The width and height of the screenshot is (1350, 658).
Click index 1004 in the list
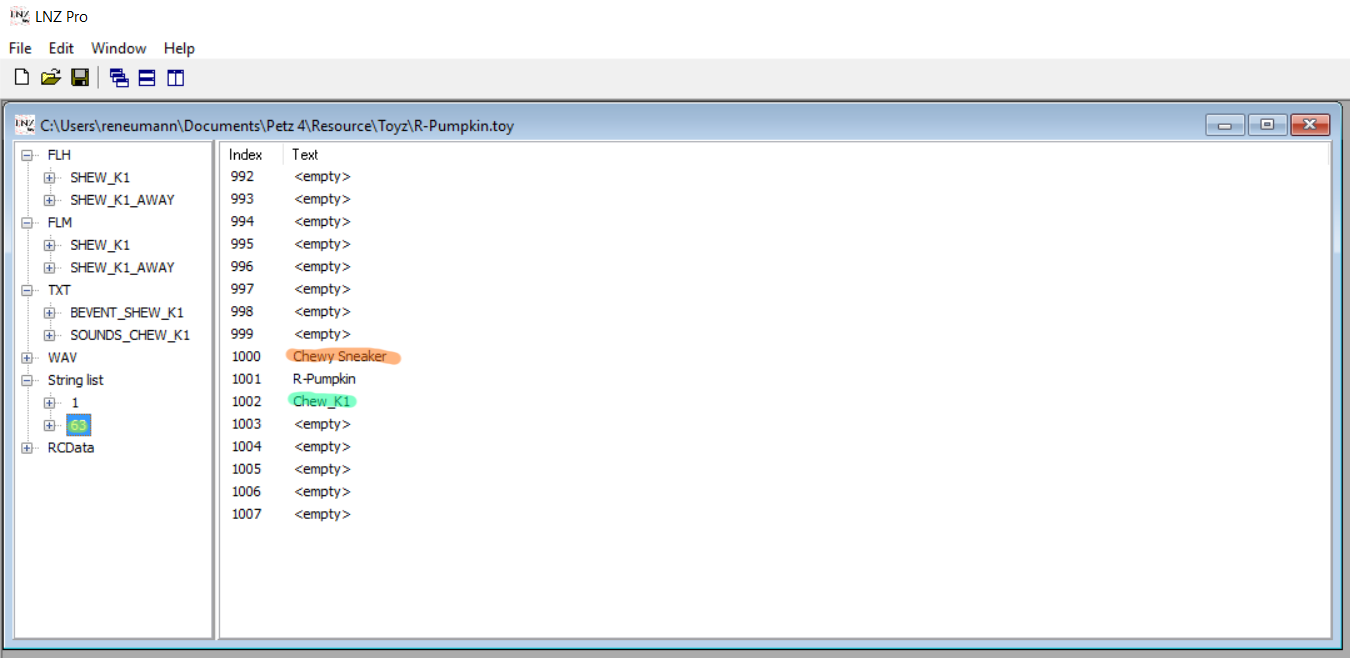[245, 446]
